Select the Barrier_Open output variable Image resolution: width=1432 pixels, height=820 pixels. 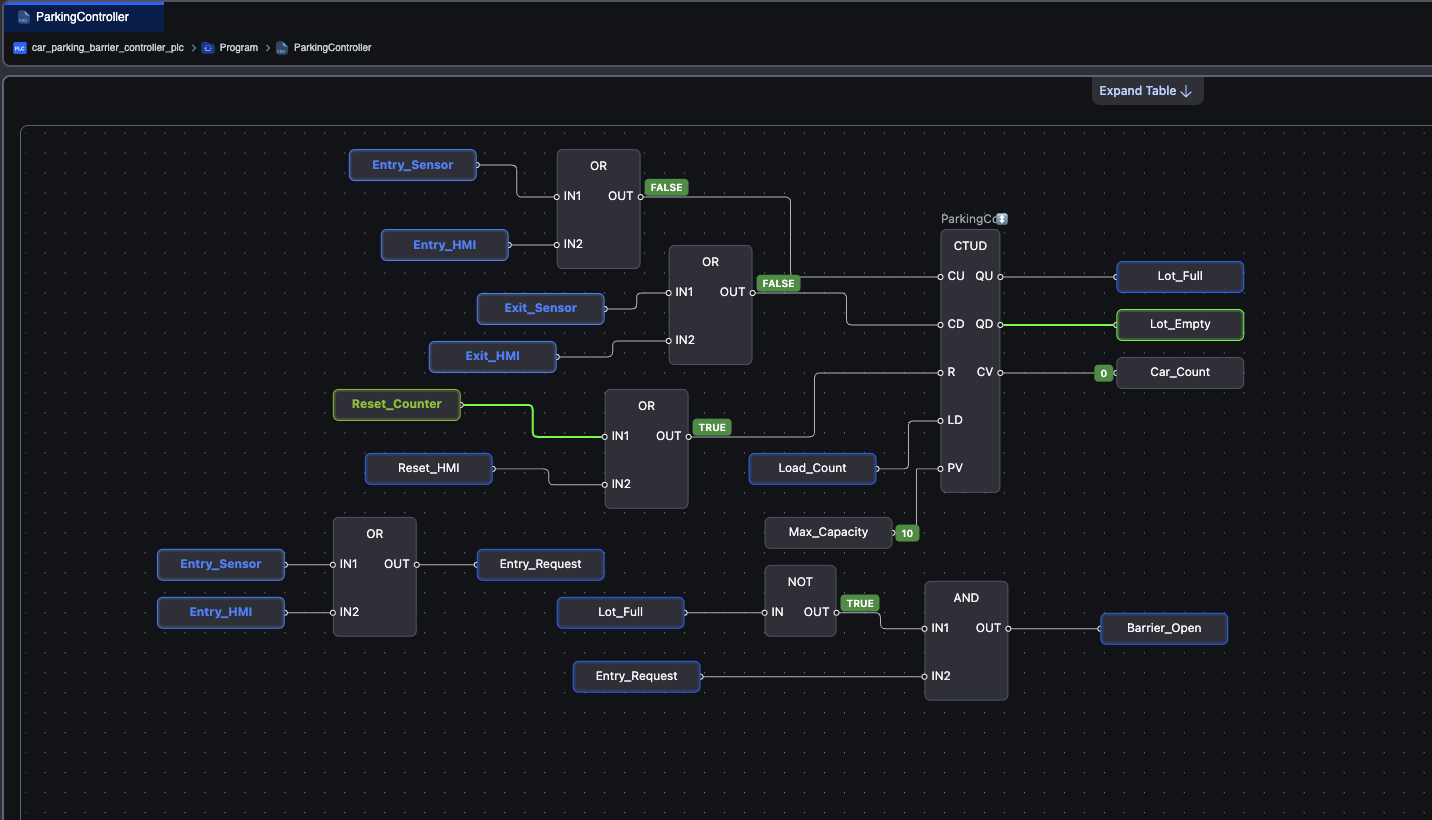[1164, 629]
